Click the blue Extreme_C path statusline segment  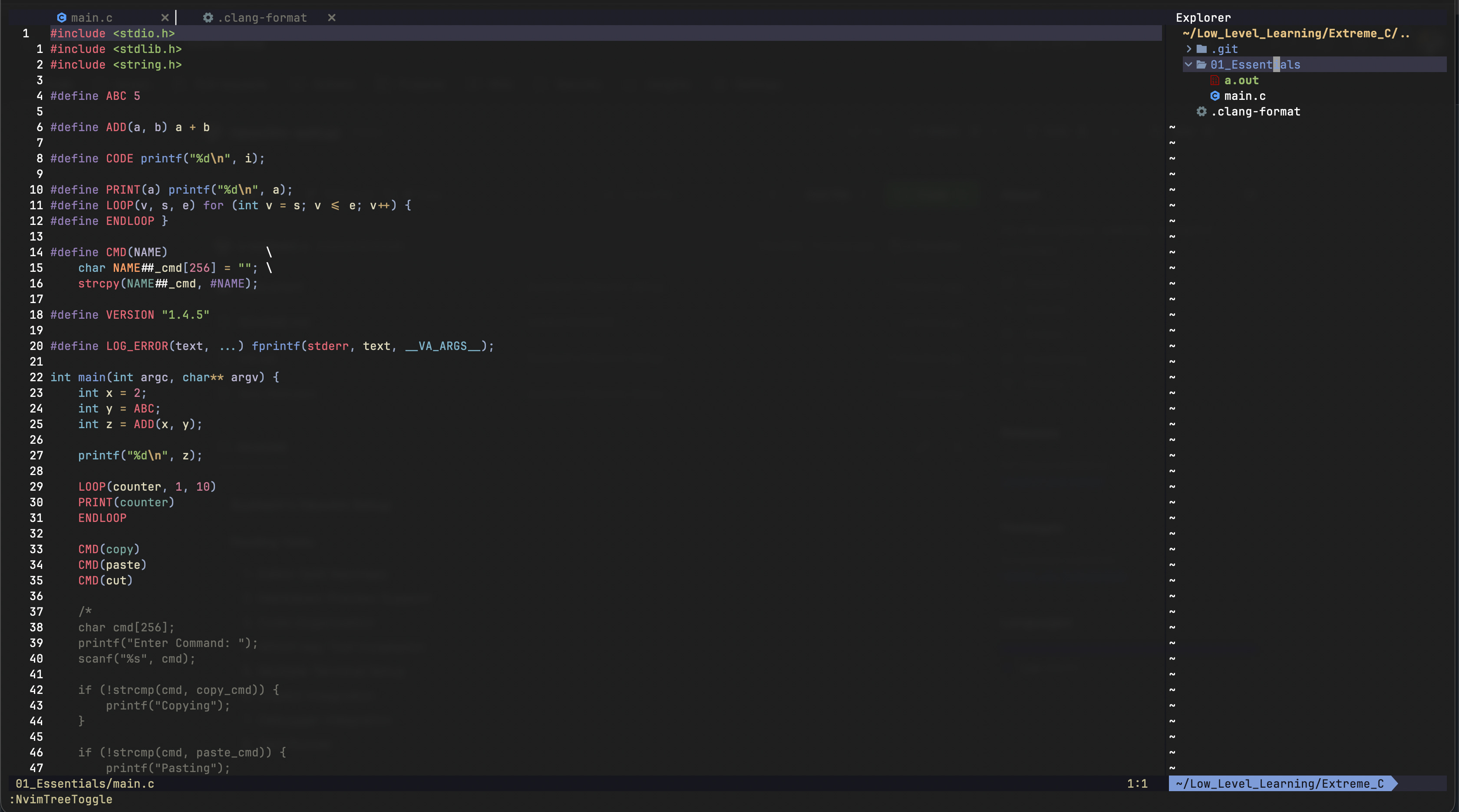tap(1280, 784)
